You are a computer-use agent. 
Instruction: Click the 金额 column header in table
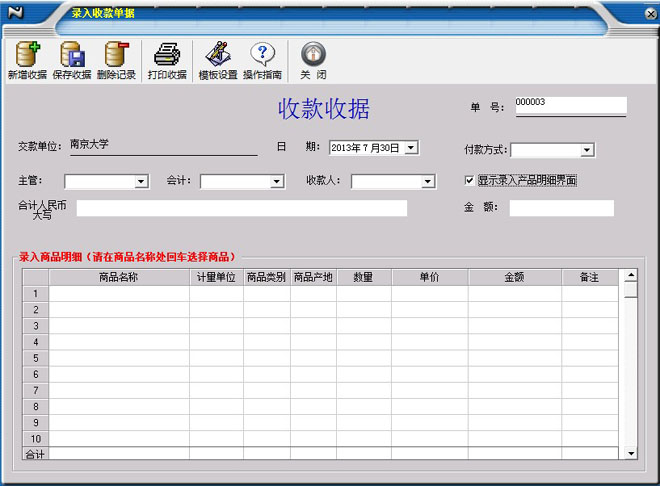click(x=514, y=277)
